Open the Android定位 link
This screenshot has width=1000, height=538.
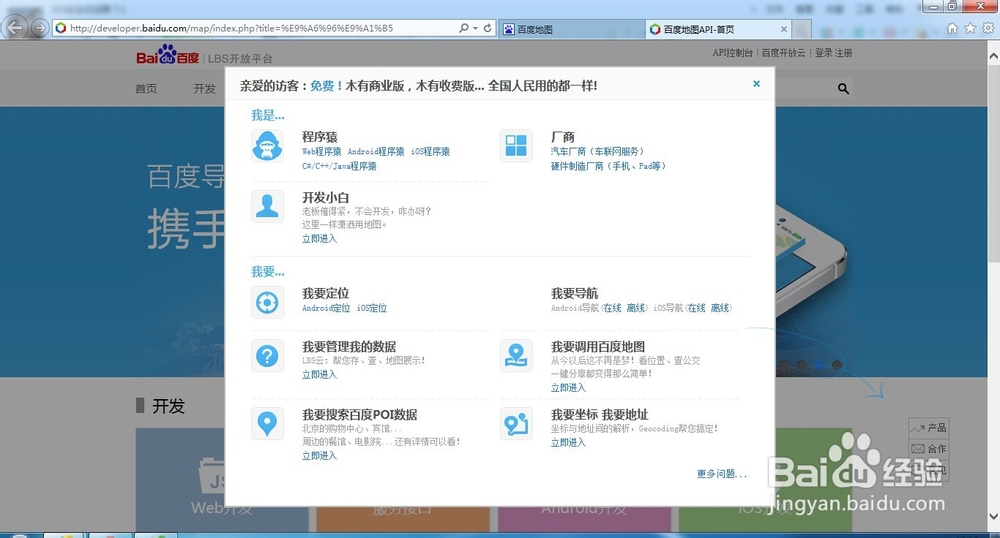[x=326, y=308]
